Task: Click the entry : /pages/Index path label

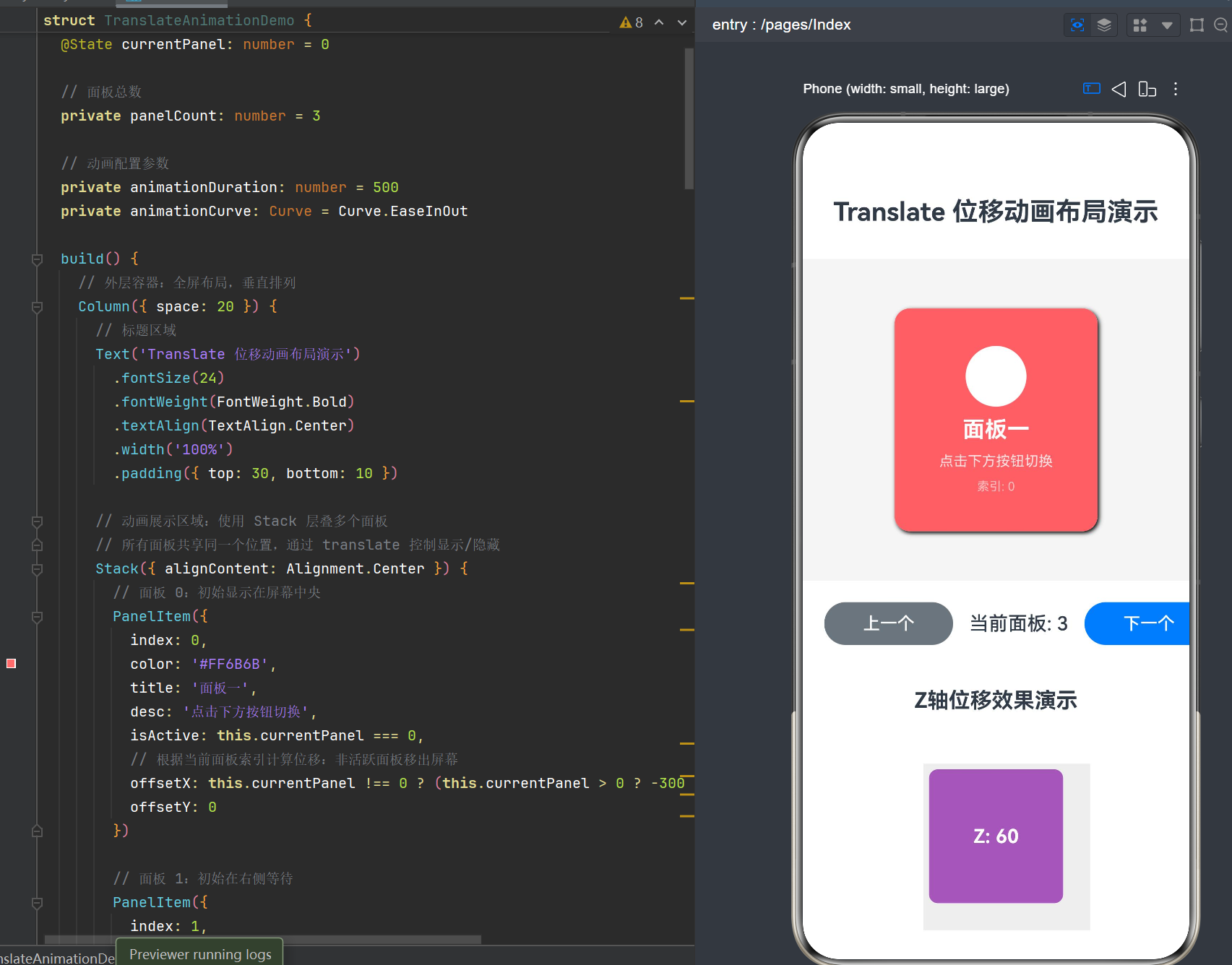Action: (x=781, y=25)
